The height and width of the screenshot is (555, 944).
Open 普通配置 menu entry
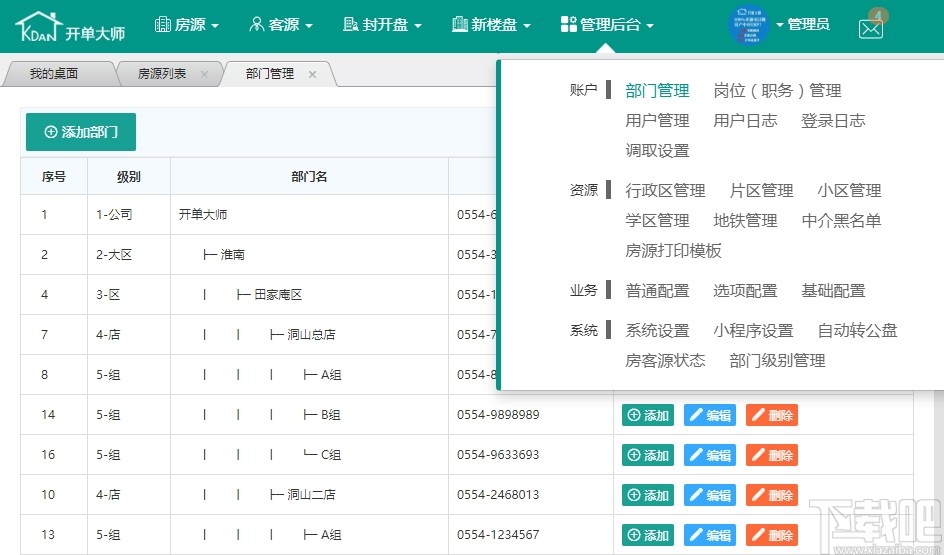[x=657, y=291]
